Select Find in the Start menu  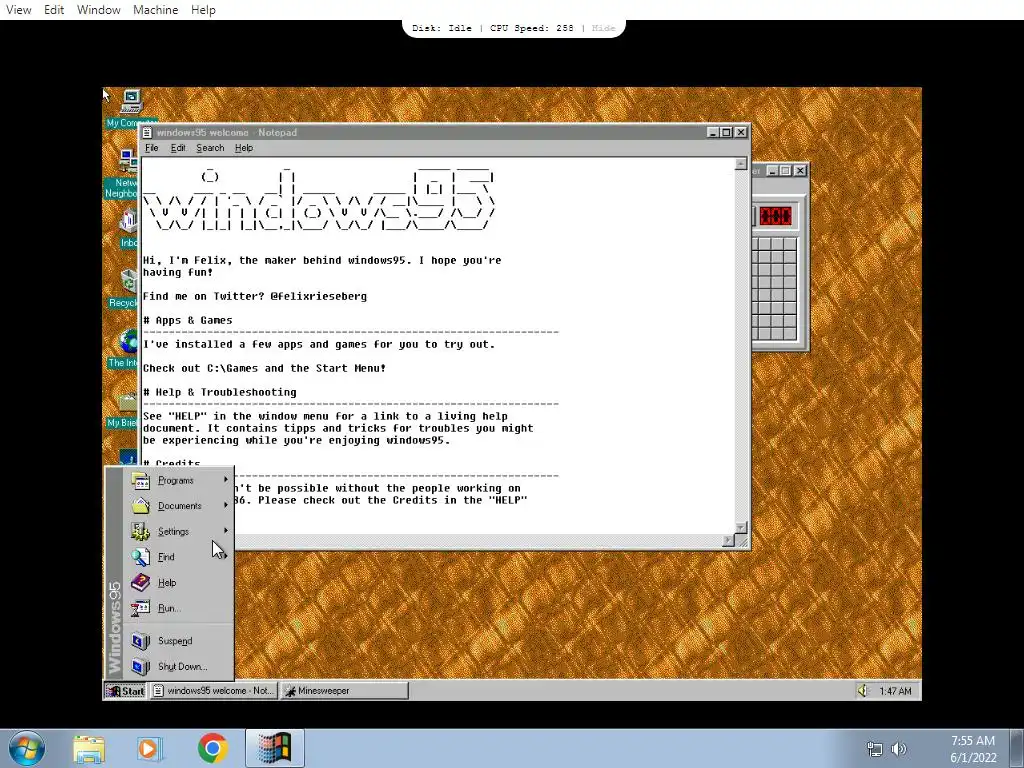click(178, 557)
